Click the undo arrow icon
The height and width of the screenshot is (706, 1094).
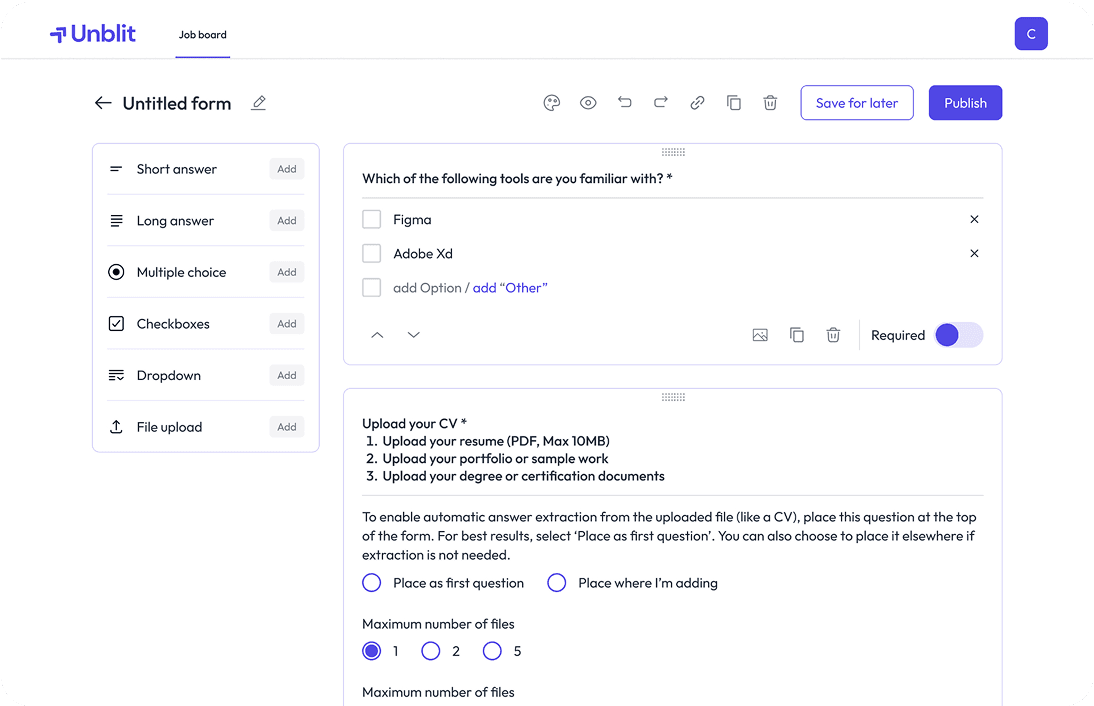(625, 103)
